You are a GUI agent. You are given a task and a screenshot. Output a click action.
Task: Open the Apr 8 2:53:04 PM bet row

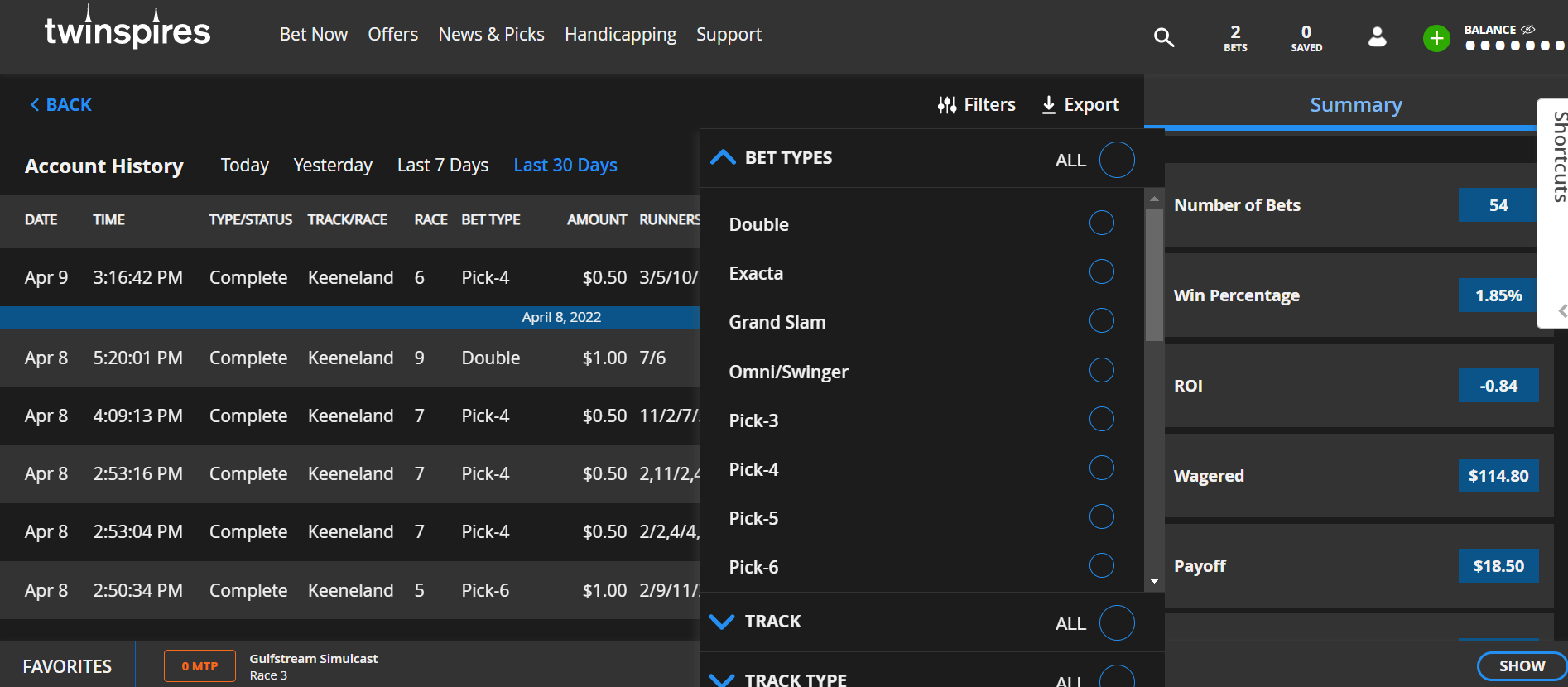pos(350,531)
